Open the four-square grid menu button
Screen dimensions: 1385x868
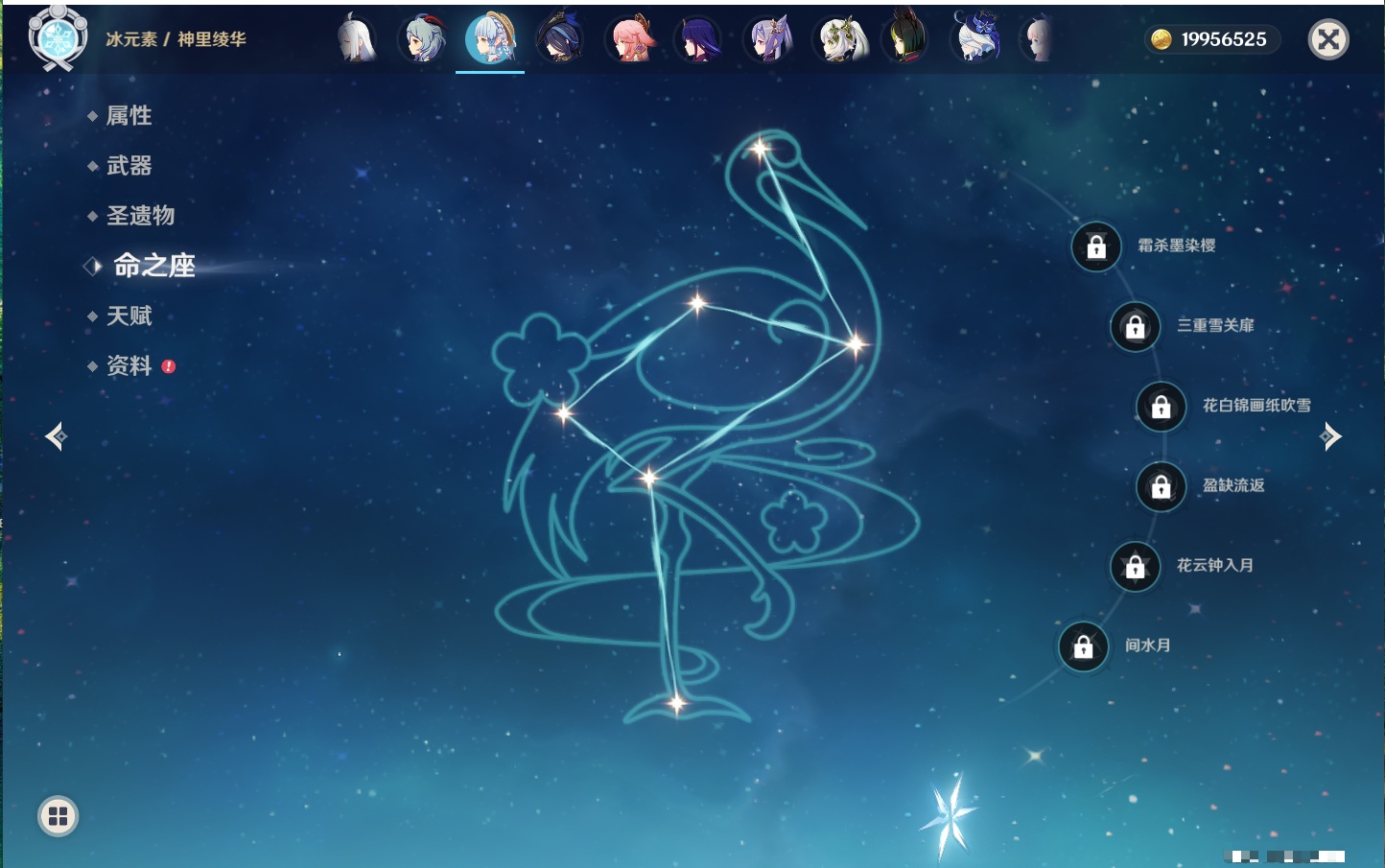58,816
